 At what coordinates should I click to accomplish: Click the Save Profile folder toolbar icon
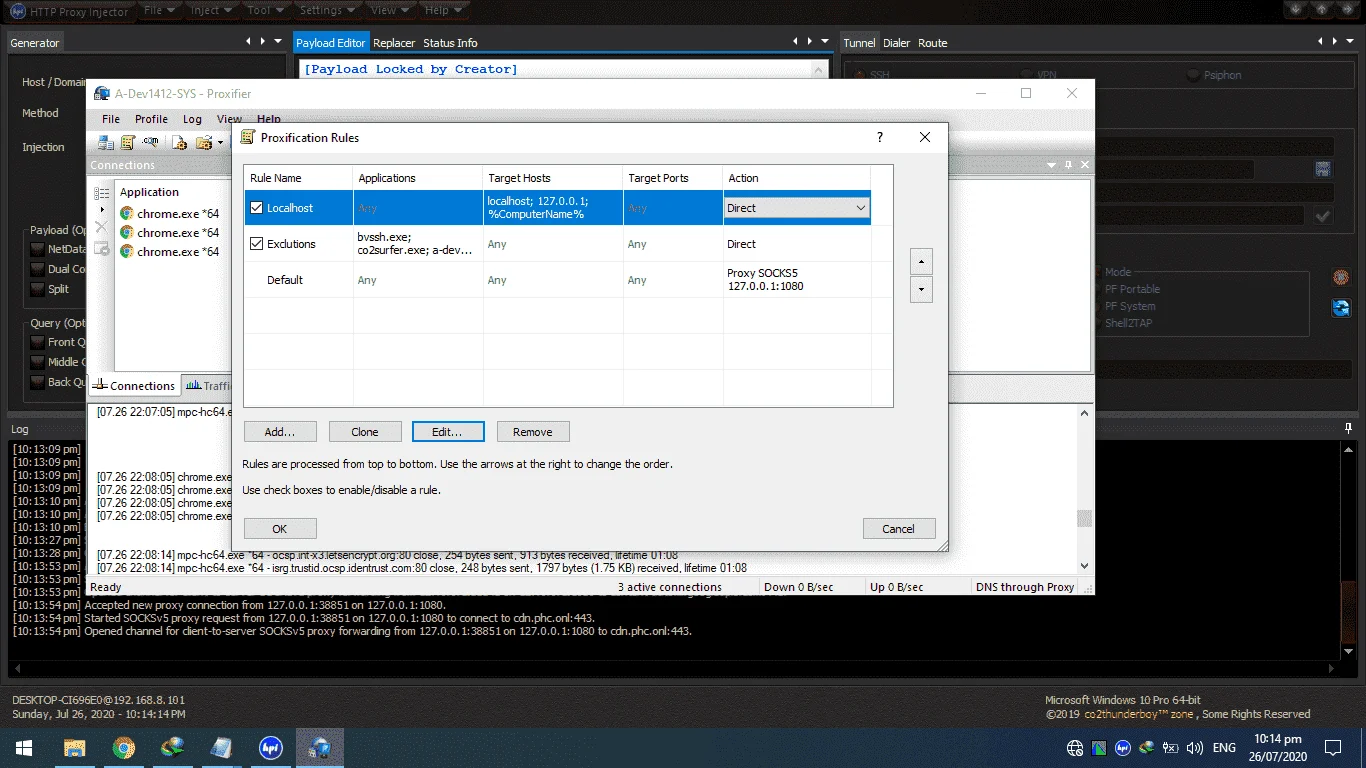pos(204,143)
